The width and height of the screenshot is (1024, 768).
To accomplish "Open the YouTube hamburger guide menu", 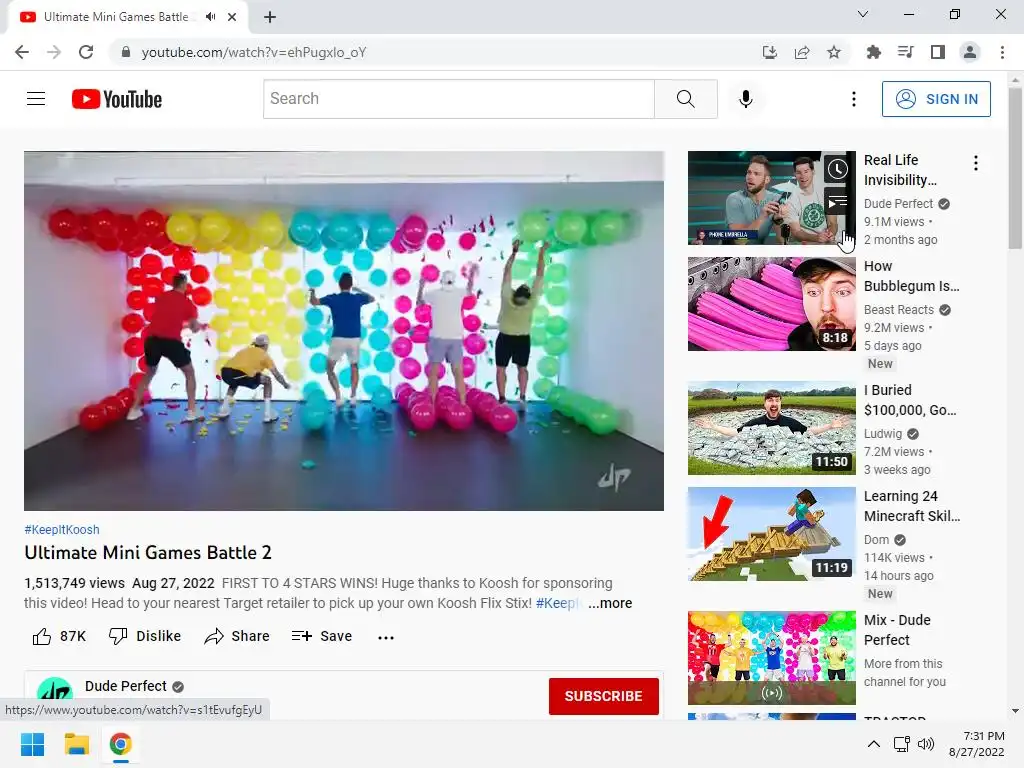I will [x=36, y=99].
